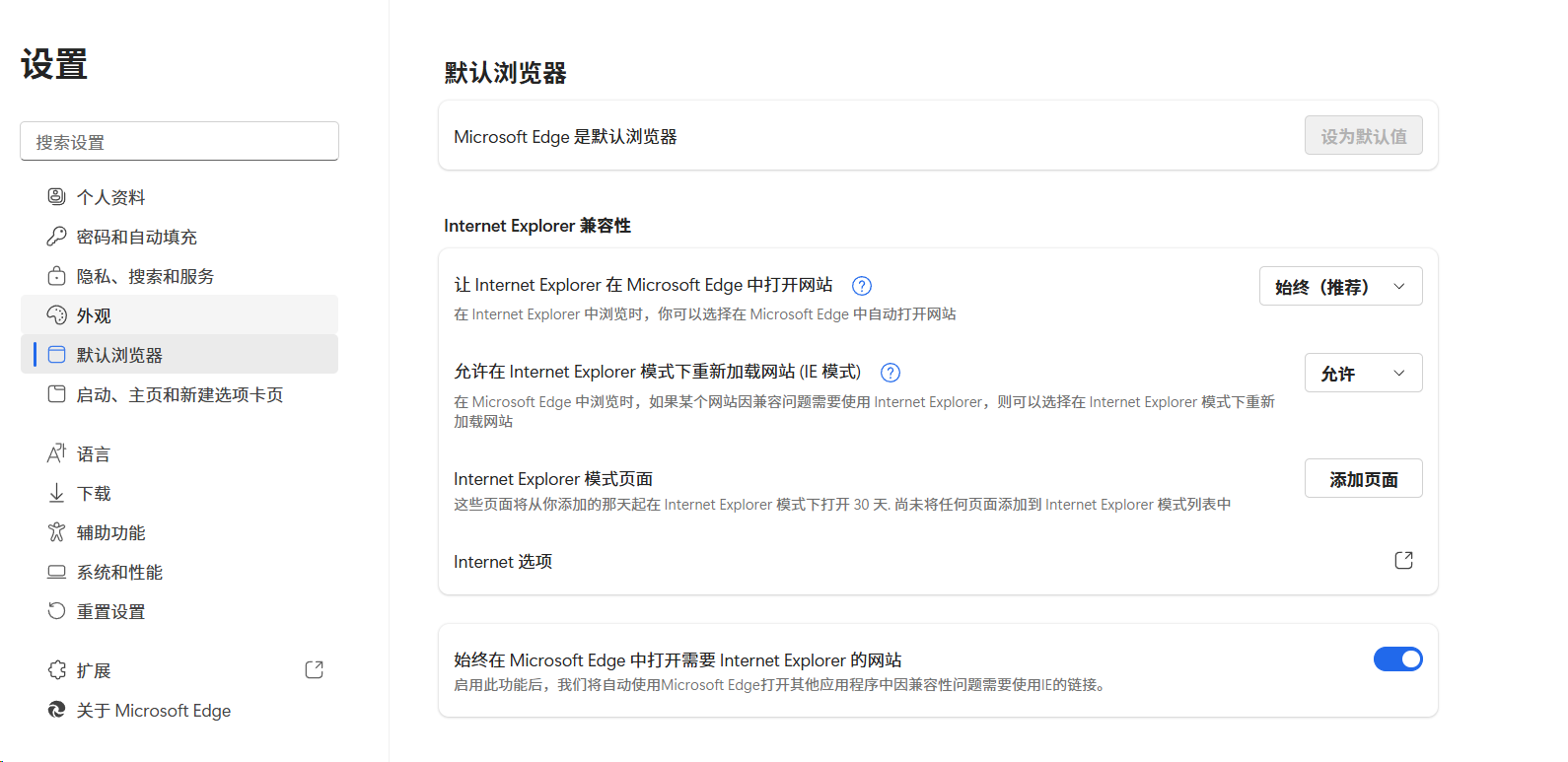The height and width of the screenshot is (762, 1568).
Task: Select 默认浏览器 in sidebar
Action: pyautogui.click(x=179, y=354)
